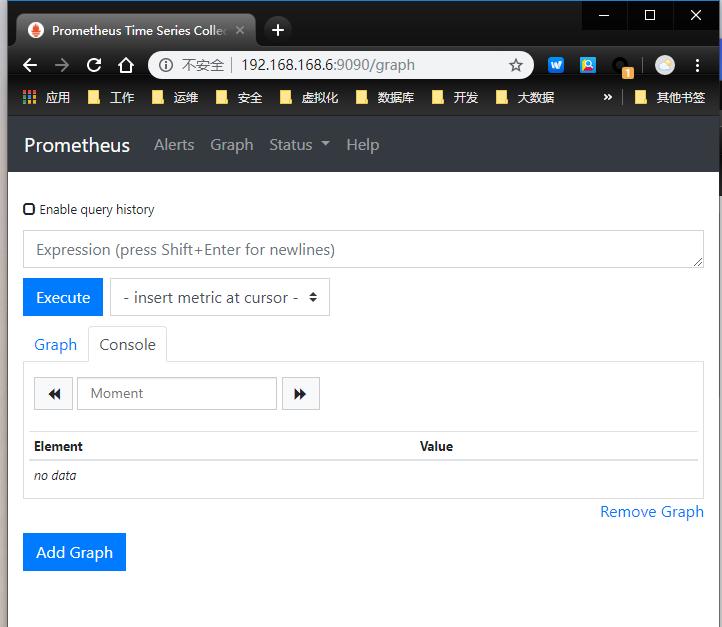Click the Prometheus brand title
Viewport: 722px width, 627px height.
click(x=77, y=145)
